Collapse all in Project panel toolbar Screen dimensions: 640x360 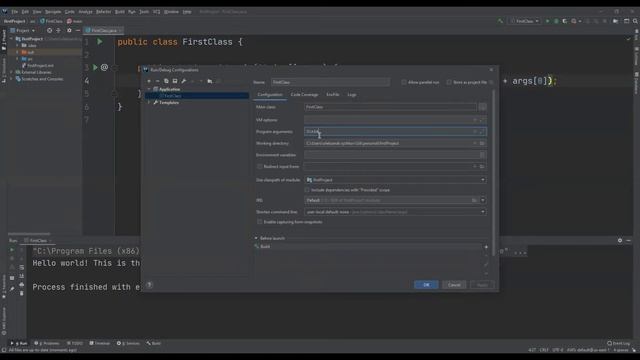click(x=58, y=31)
